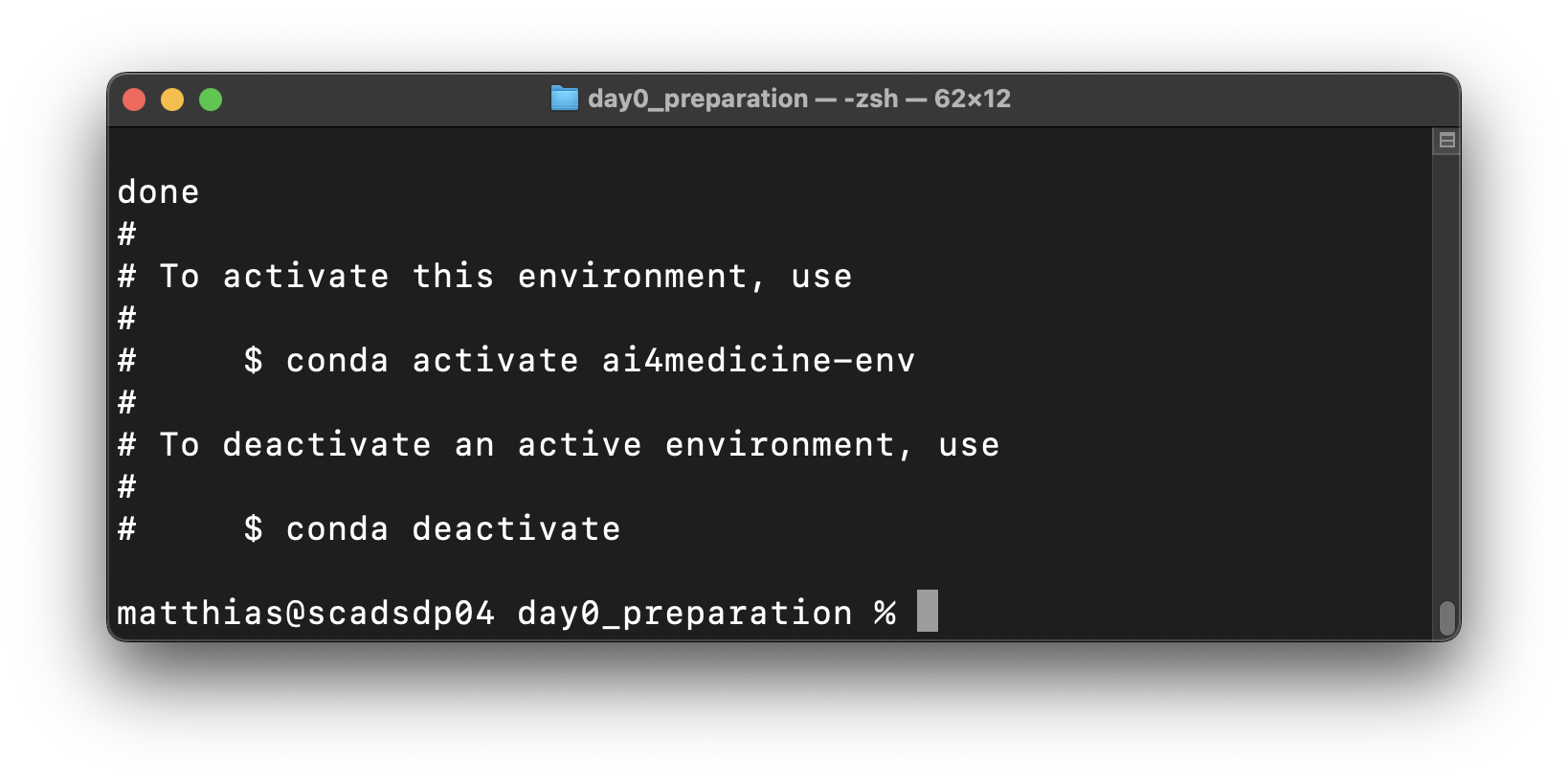Click "matthias@scadsdp04" in the prompt

coord(305,614)
